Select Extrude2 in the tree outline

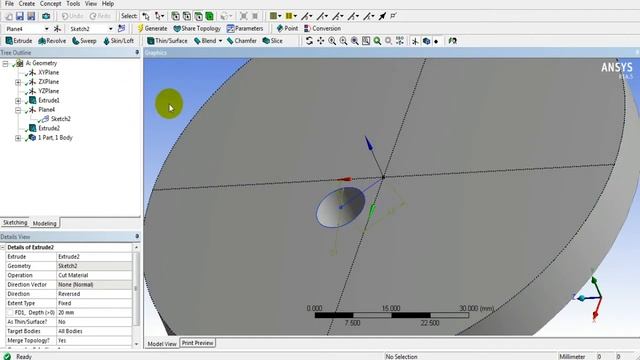tap(49, 128)
